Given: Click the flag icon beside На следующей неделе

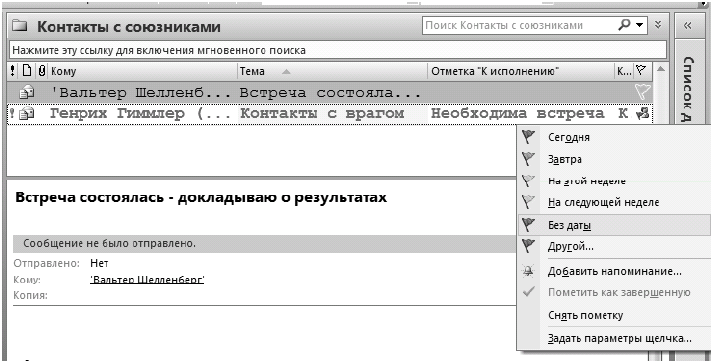Looking at the screenshot, I should pyautogui.click(x=528, y=202).
